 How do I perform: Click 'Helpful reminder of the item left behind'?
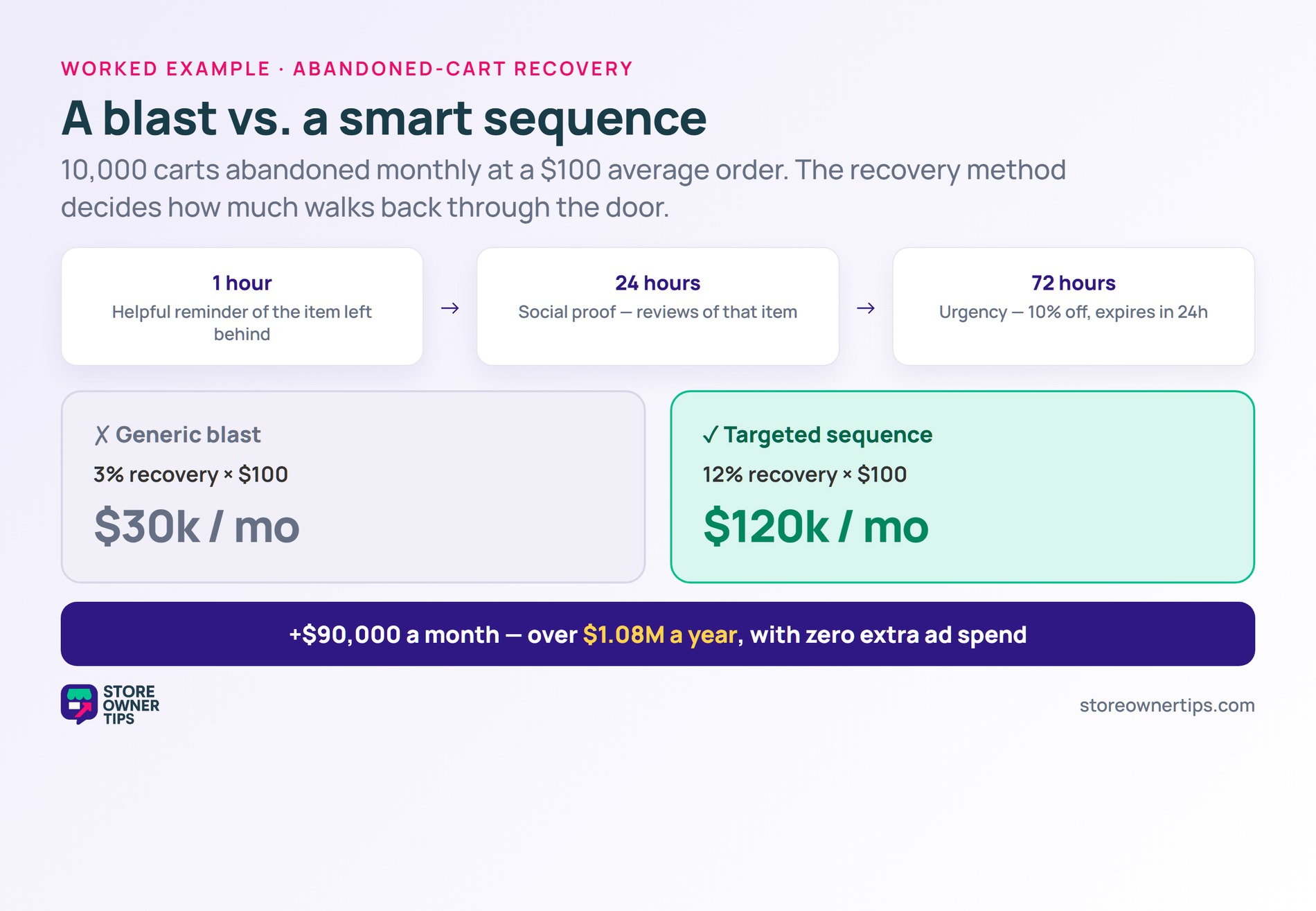[242, 323]
